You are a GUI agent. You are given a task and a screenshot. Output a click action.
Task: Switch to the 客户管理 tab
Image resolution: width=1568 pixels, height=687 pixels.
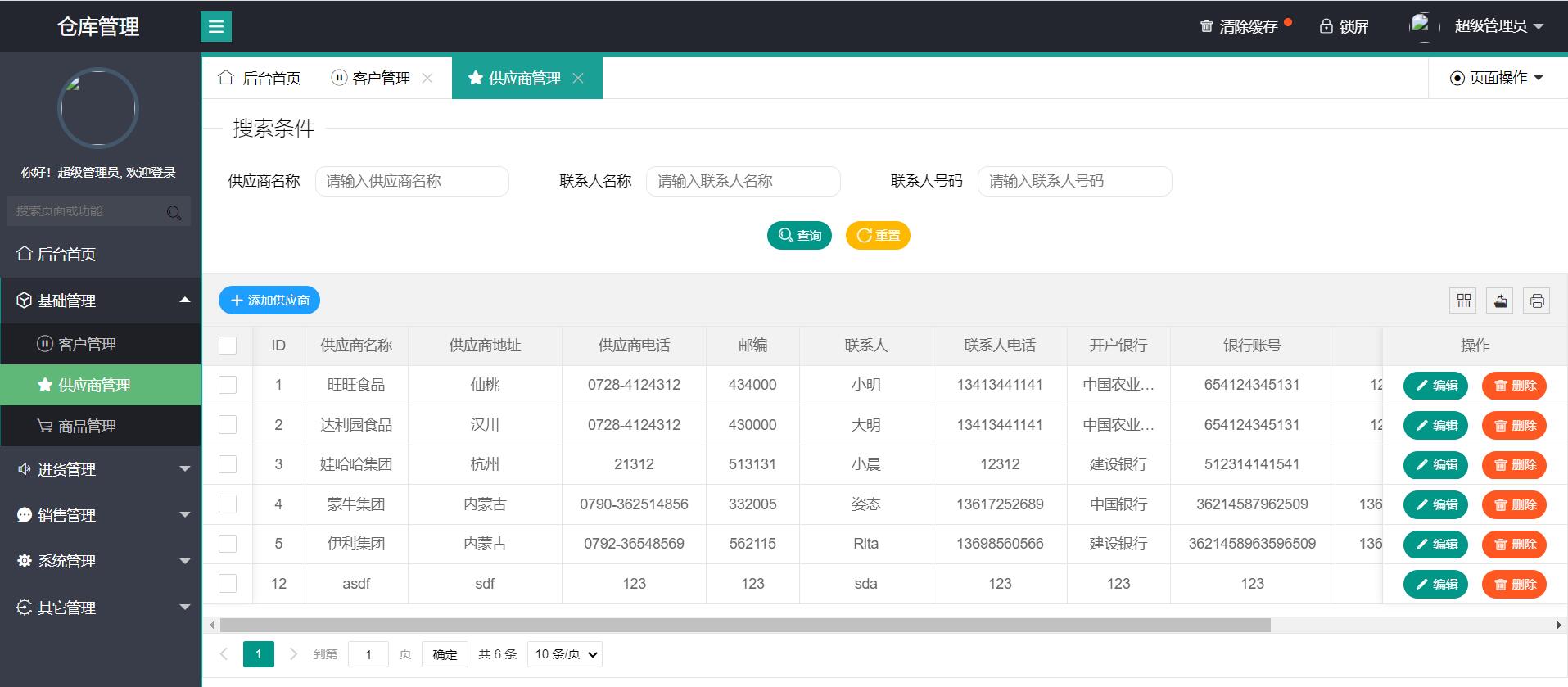(x=371, y=78)
